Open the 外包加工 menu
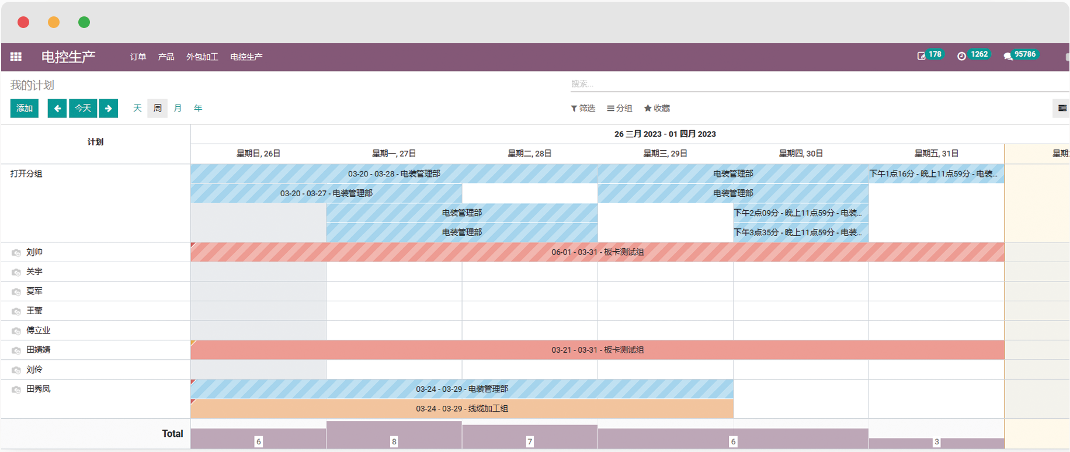The height and width of the screenshot is (452, 1070). tap(202, 57)
